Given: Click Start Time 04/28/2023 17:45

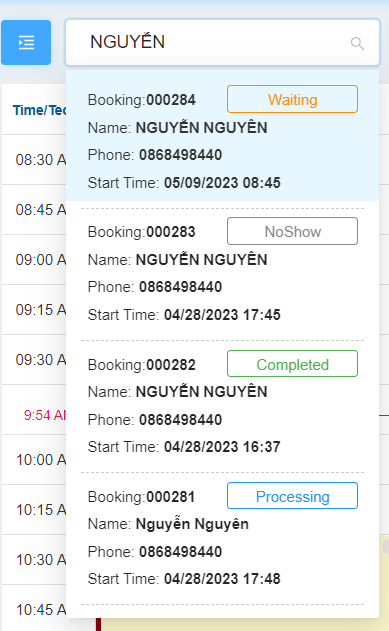Looking at the screenshot, I should coord(184,315).
